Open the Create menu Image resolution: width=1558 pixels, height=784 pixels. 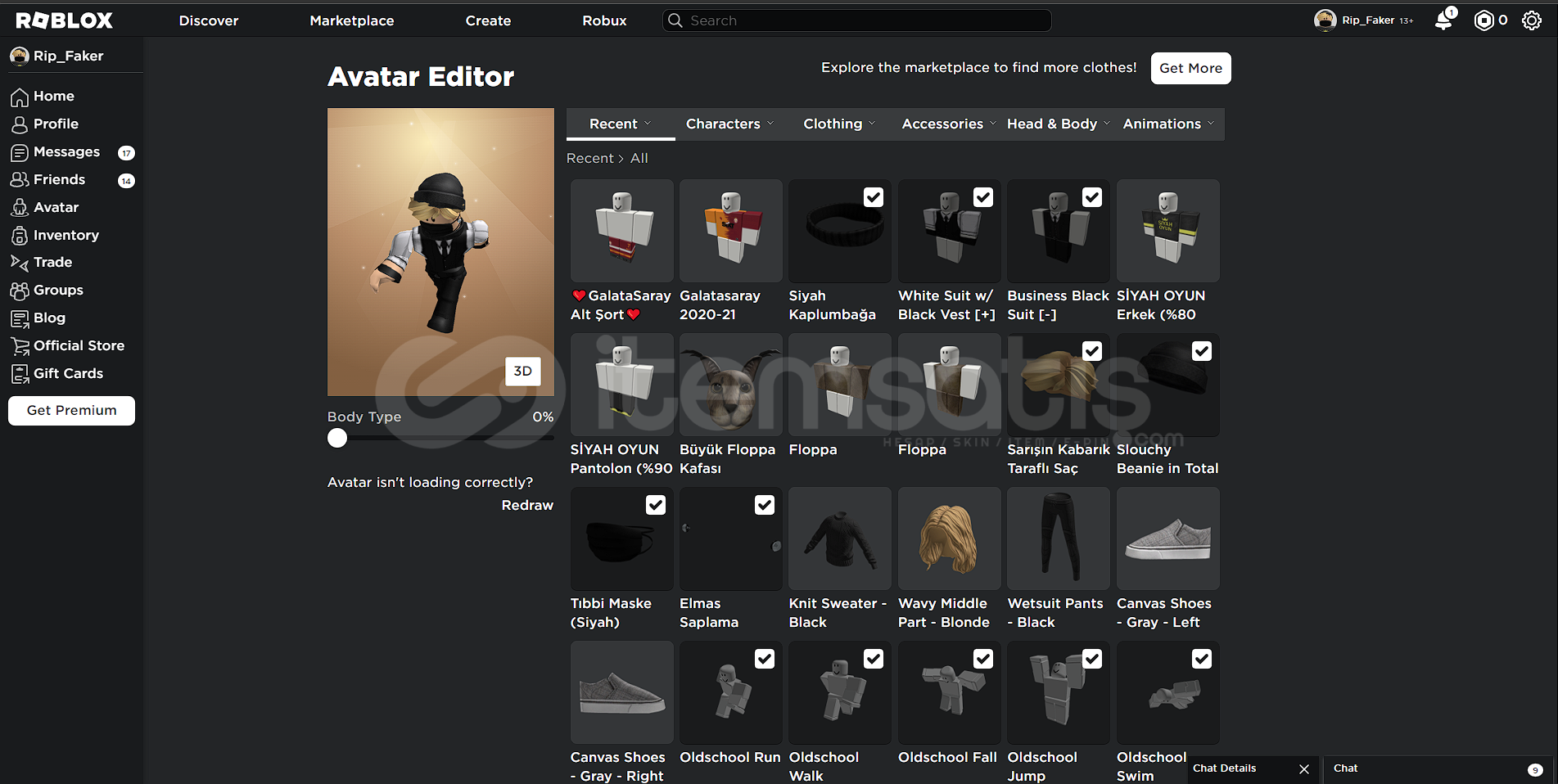click(x=488, y=20)
